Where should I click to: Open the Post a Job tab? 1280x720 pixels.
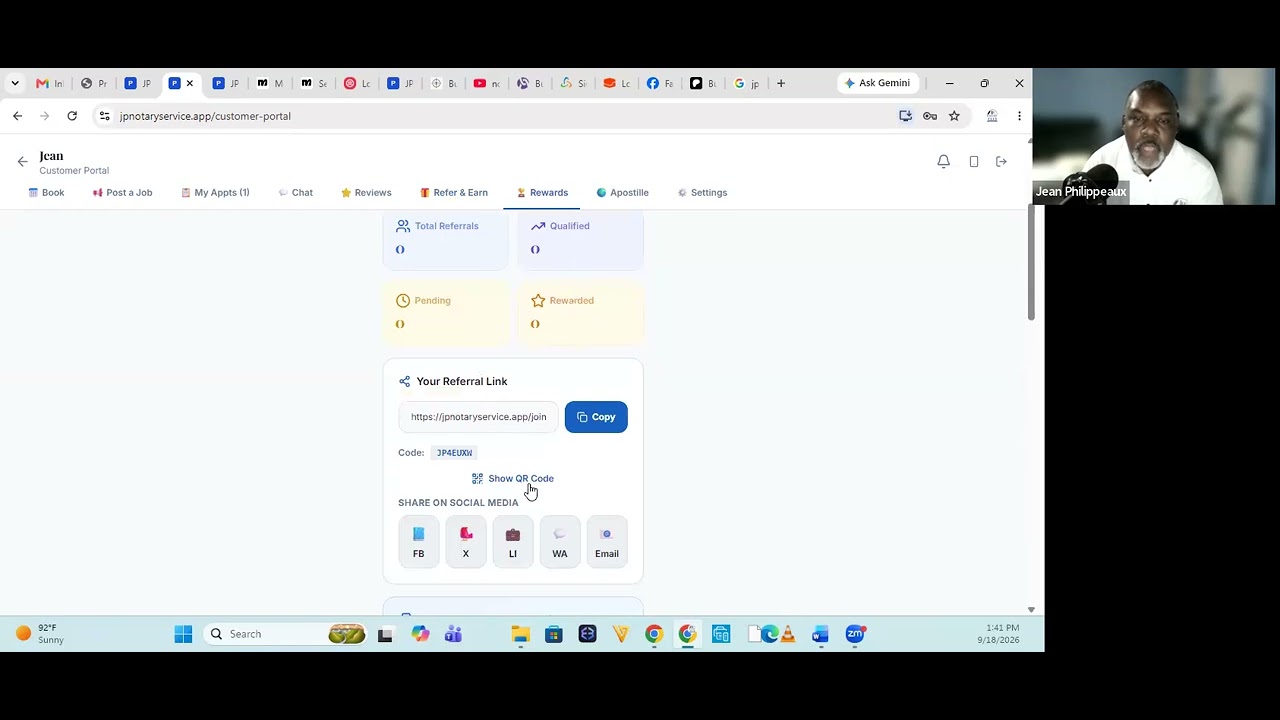pos(122,192)
